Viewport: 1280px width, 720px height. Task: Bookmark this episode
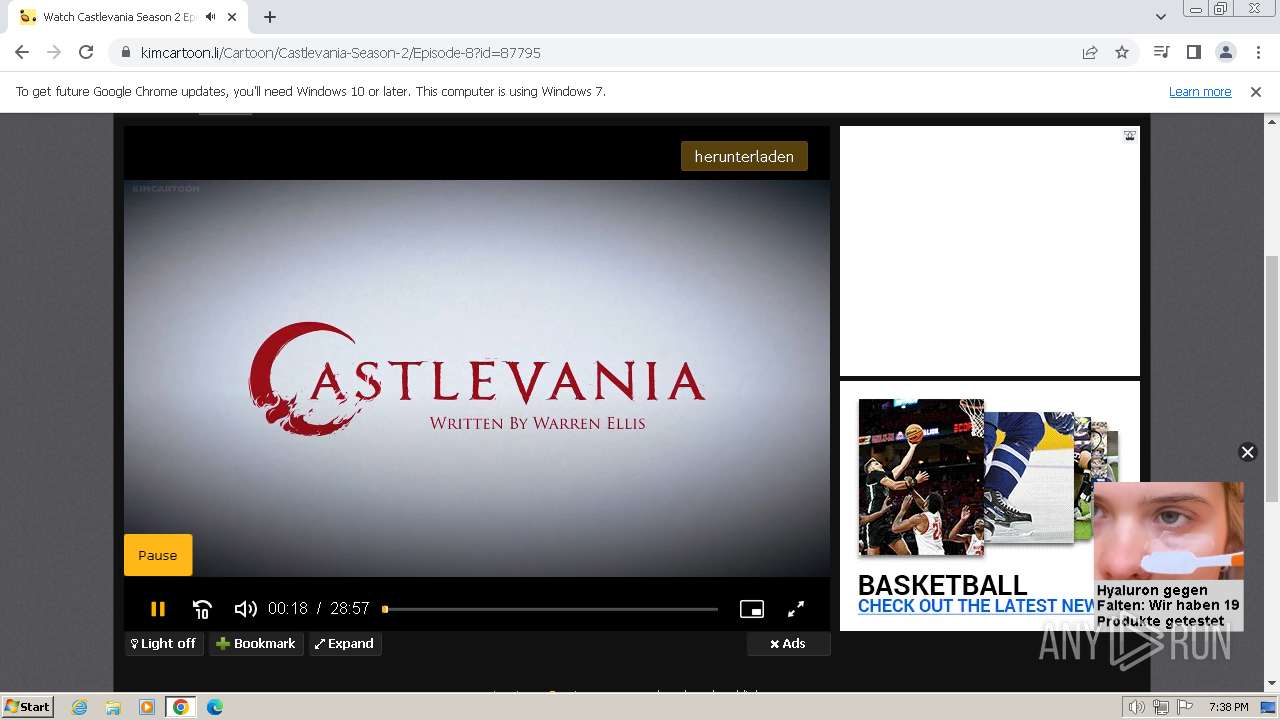click(x=256, y=644)
